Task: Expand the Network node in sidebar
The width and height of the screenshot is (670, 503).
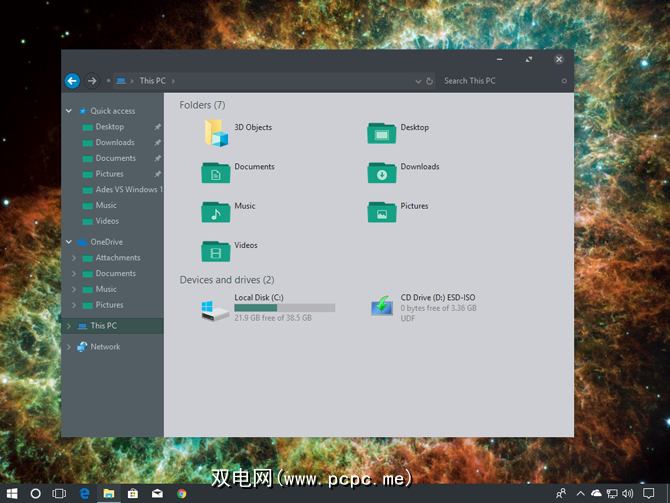Action: click(x=69, y=347)
